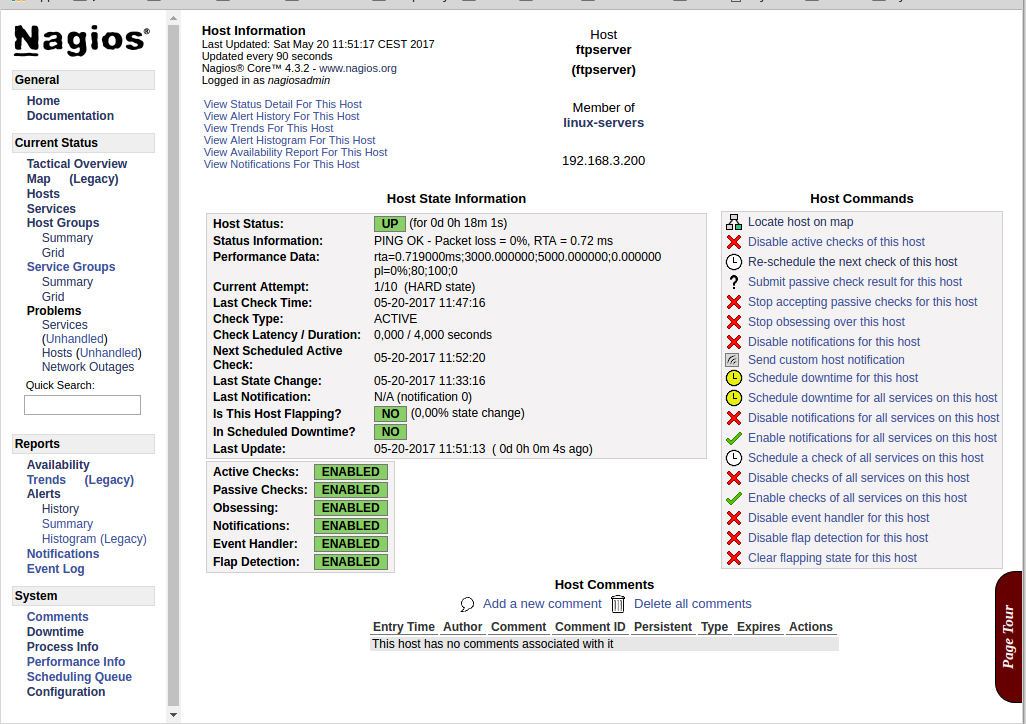The height and width of the screenshot is (724, 1026).
Task: Open View Trends For This Host
Action: pos(268,128)
